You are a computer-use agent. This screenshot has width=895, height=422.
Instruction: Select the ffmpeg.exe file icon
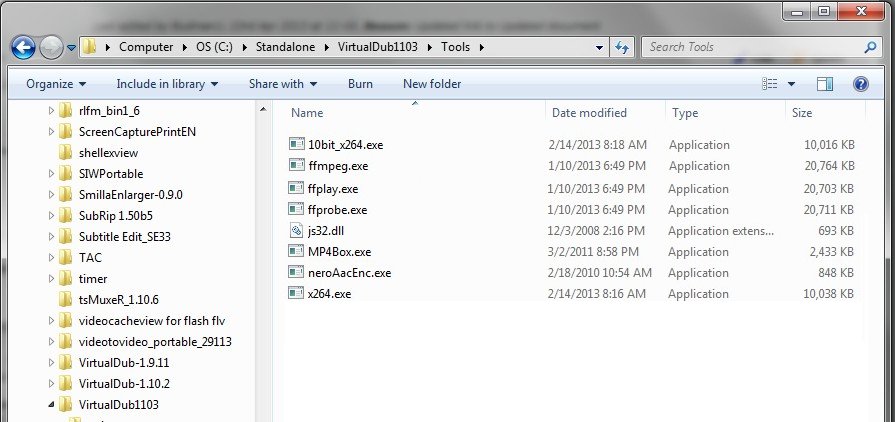pyautogui.click(x=296, y=166)
